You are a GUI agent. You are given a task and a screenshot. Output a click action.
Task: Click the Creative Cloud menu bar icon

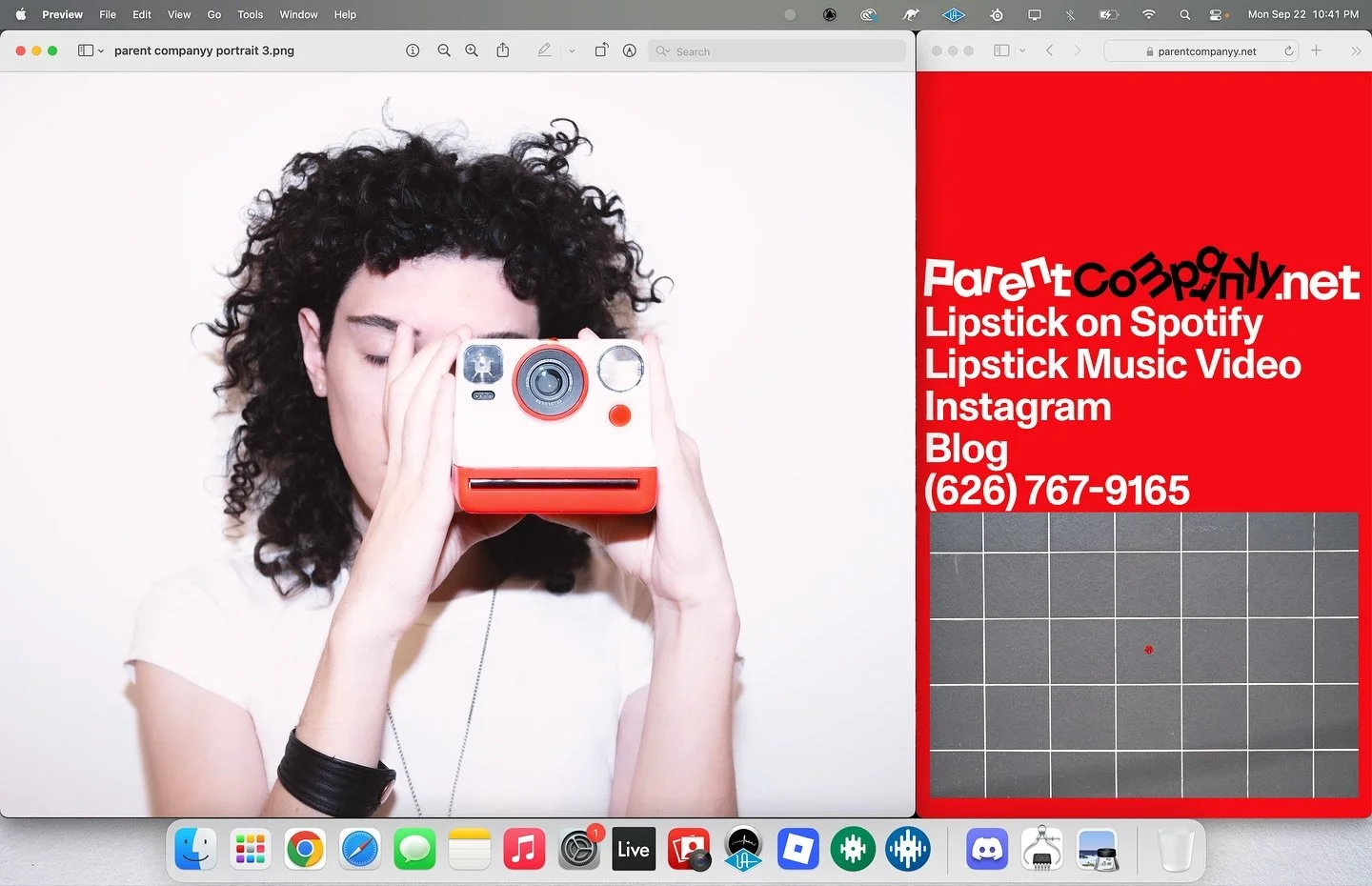pyautogui.click(x=869, y=14)
